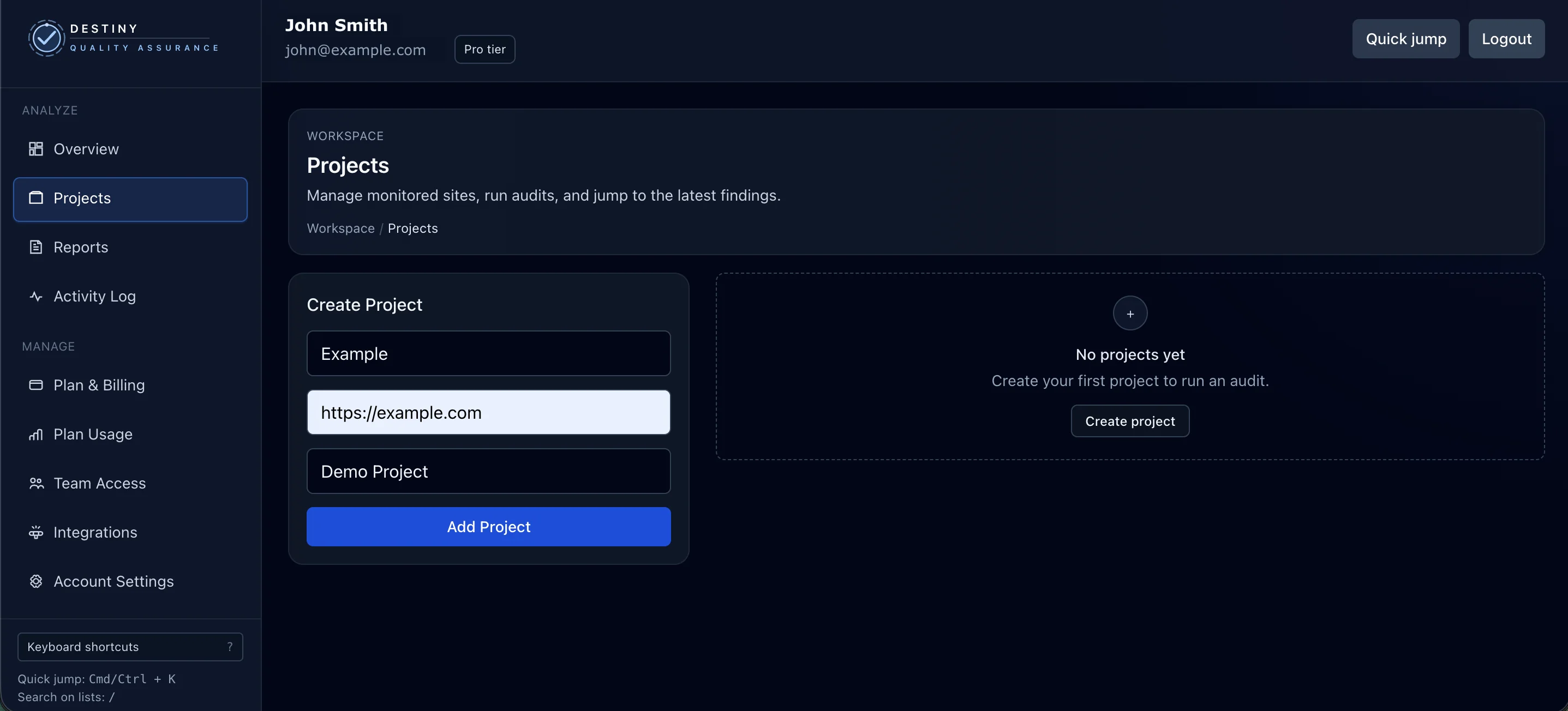
Task: Click the Overview grid icon
Action: pyautogui.click(x=36, y=149)
